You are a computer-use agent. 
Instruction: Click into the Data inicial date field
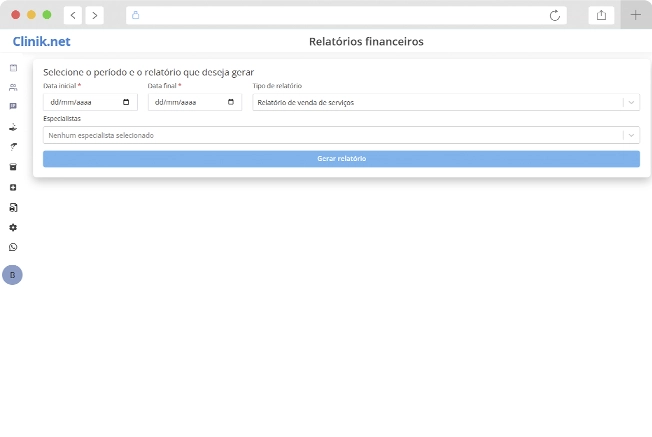coord(80,102)
